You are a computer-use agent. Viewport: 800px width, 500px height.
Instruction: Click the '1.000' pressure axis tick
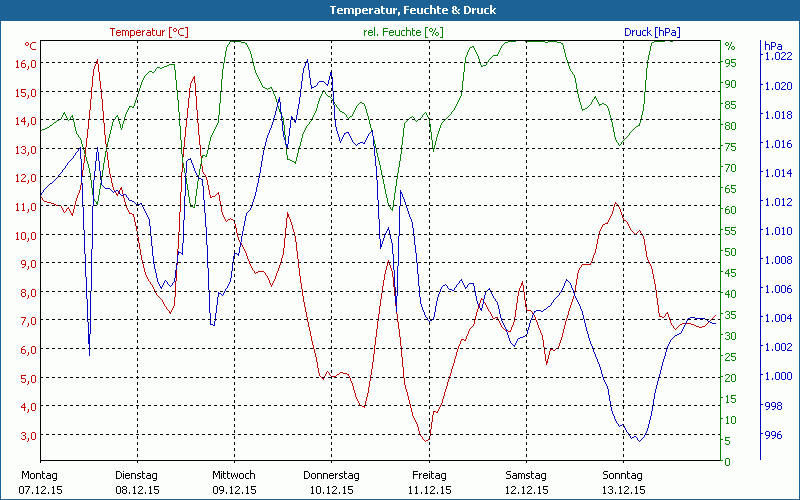(778, 376)
